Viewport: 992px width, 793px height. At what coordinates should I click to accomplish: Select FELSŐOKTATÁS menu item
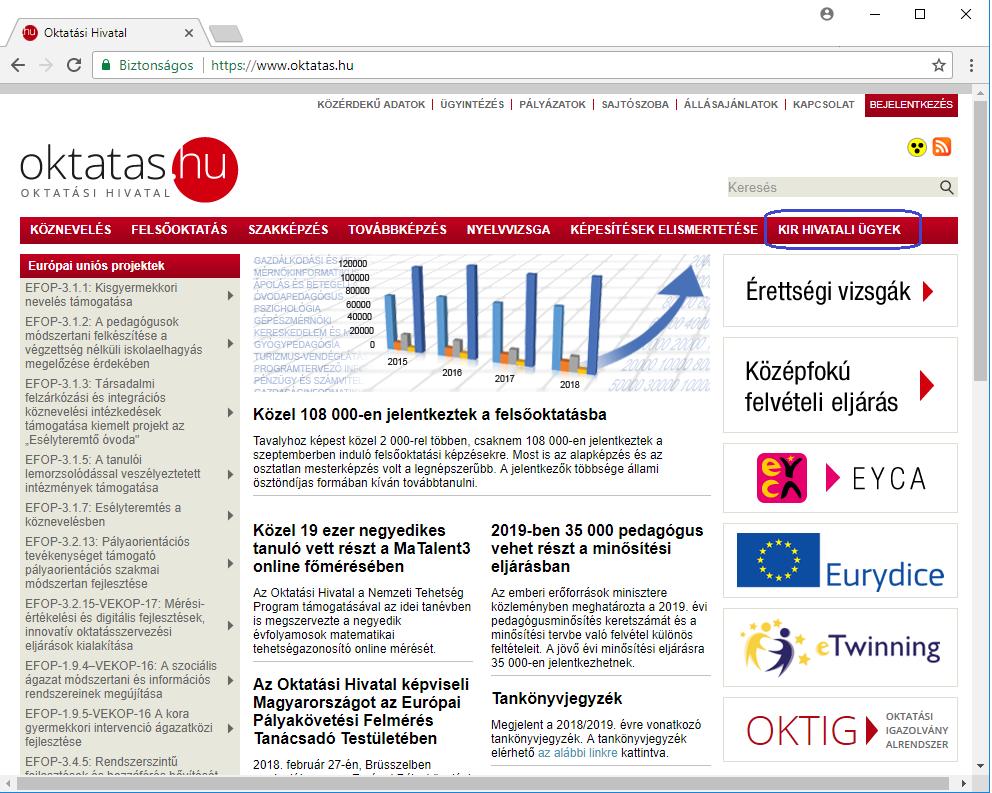tap(179, 230)
